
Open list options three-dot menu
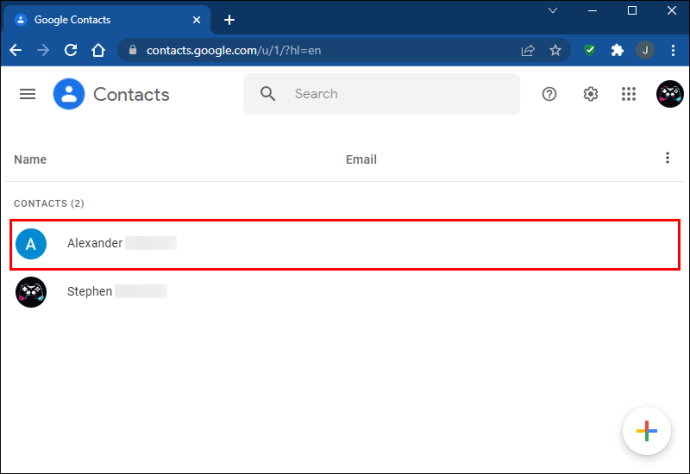pos(667,158)
